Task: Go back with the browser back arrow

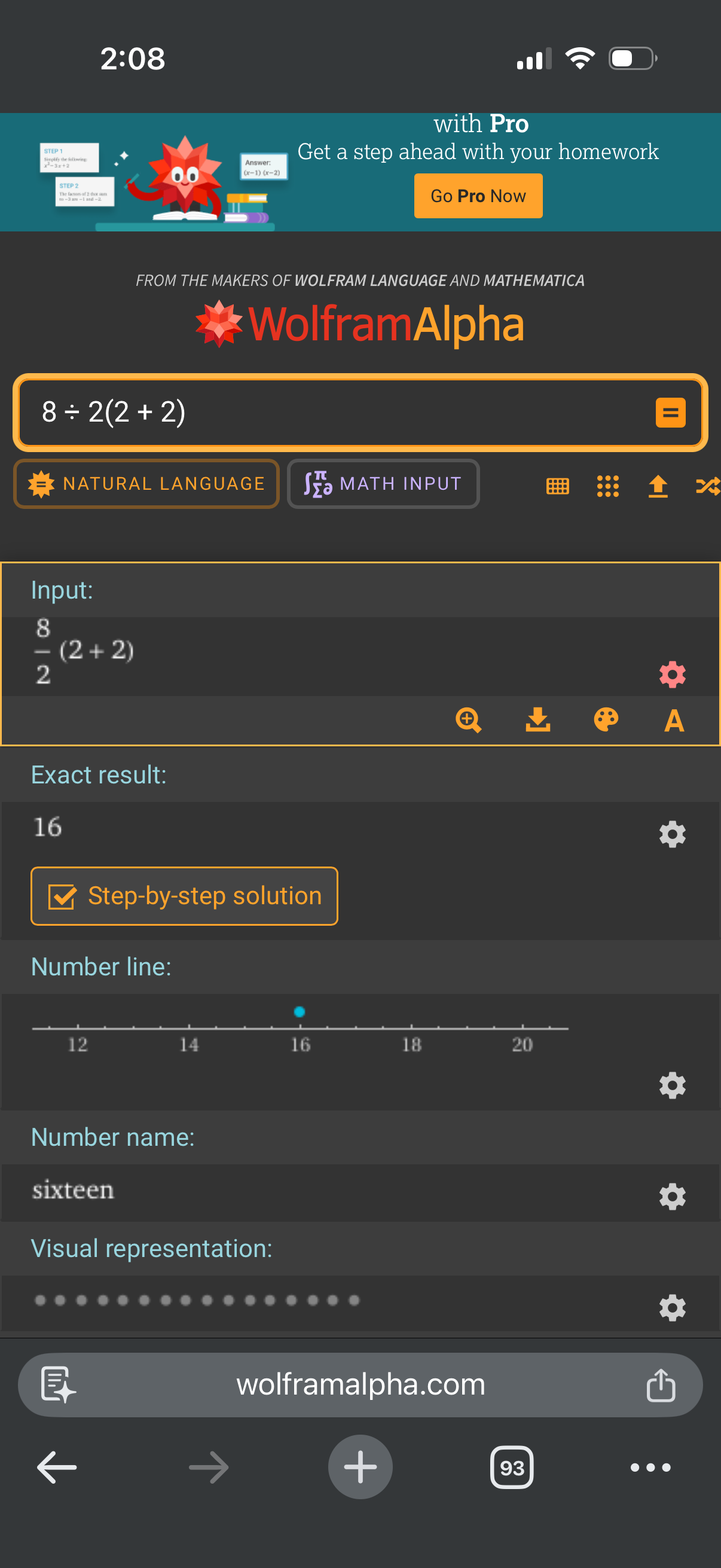Action: click(x=57, y=1467)
